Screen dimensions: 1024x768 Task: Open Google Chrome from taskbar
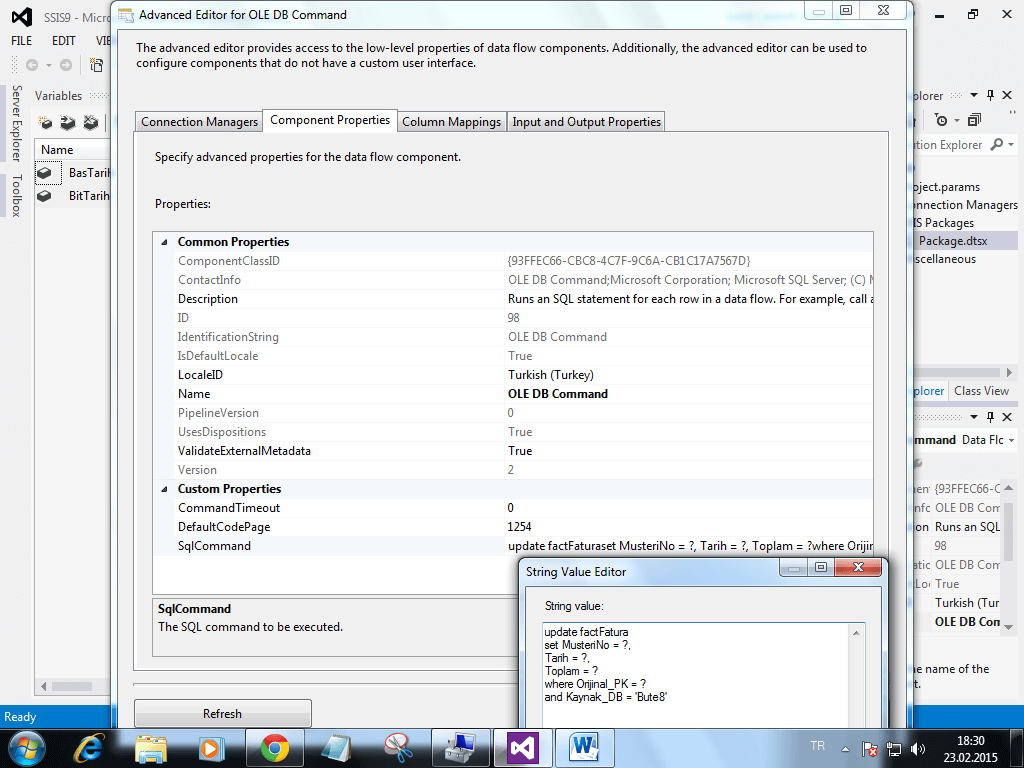tap(274, 748)
